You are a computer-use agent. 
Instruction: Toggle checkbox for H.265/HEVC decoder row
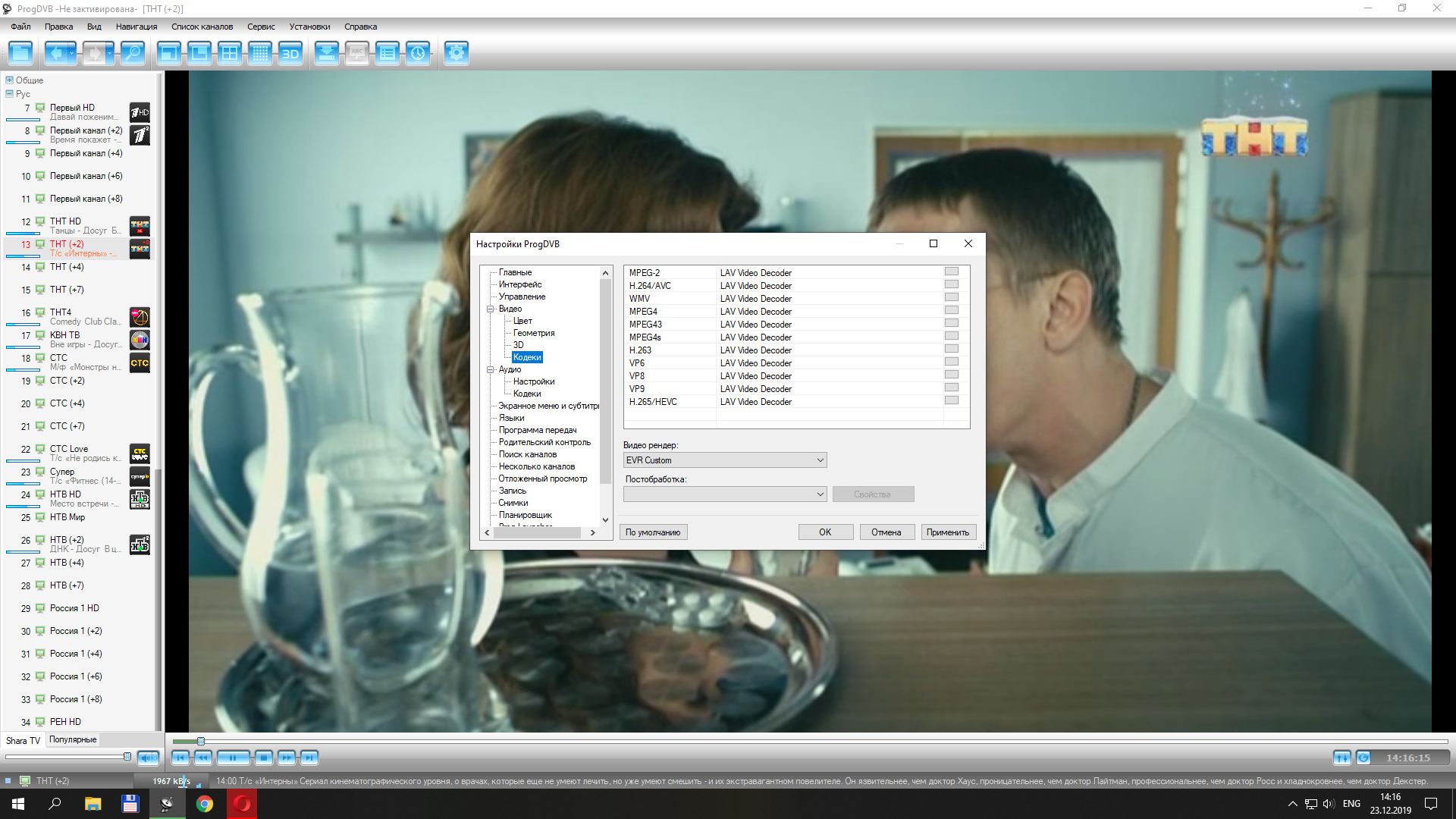952,400
